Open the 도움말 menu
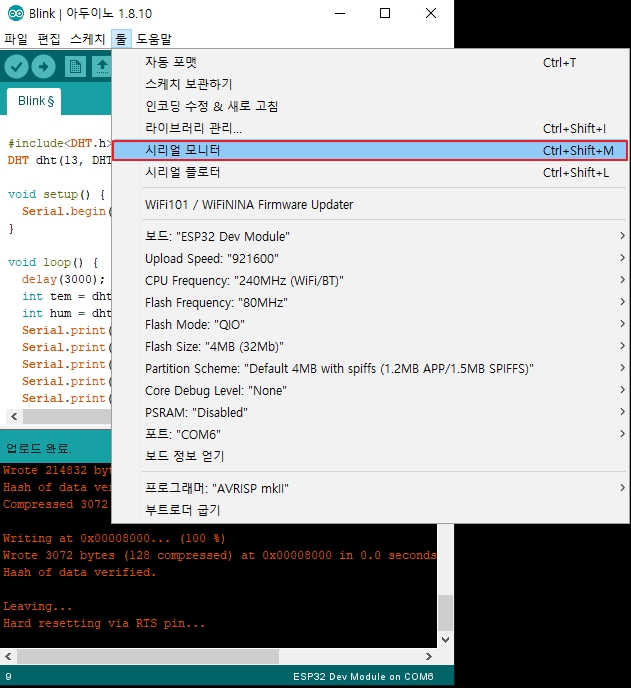The height and width of the screenshot is (688, 631). point(154,39)
